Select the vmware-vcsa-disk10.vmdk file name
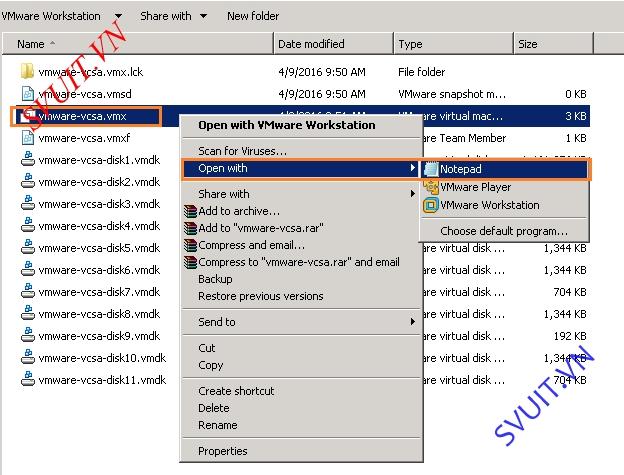The image size is (624, 475). [102, 358]
